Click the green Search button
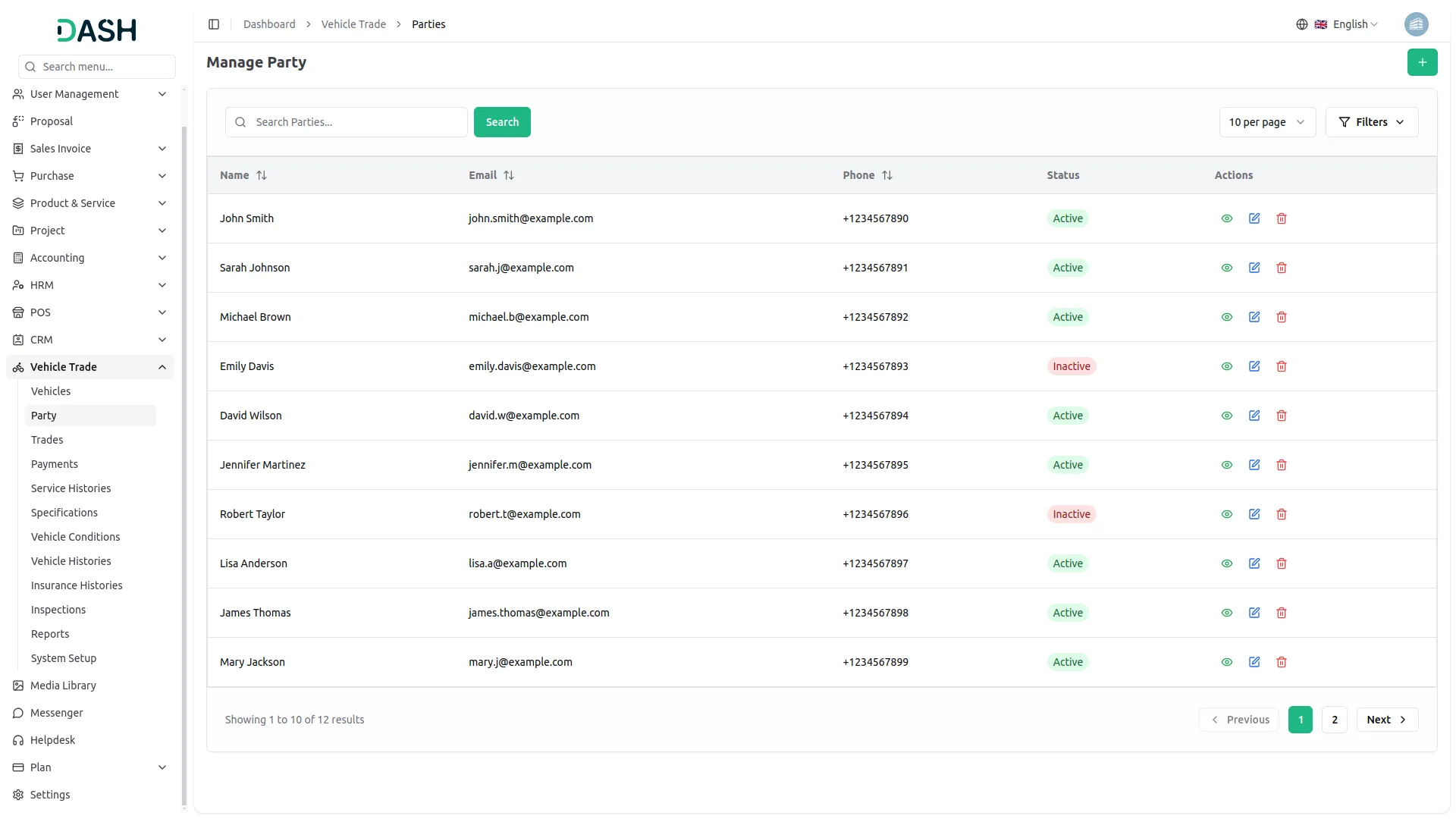 point(502,122)
